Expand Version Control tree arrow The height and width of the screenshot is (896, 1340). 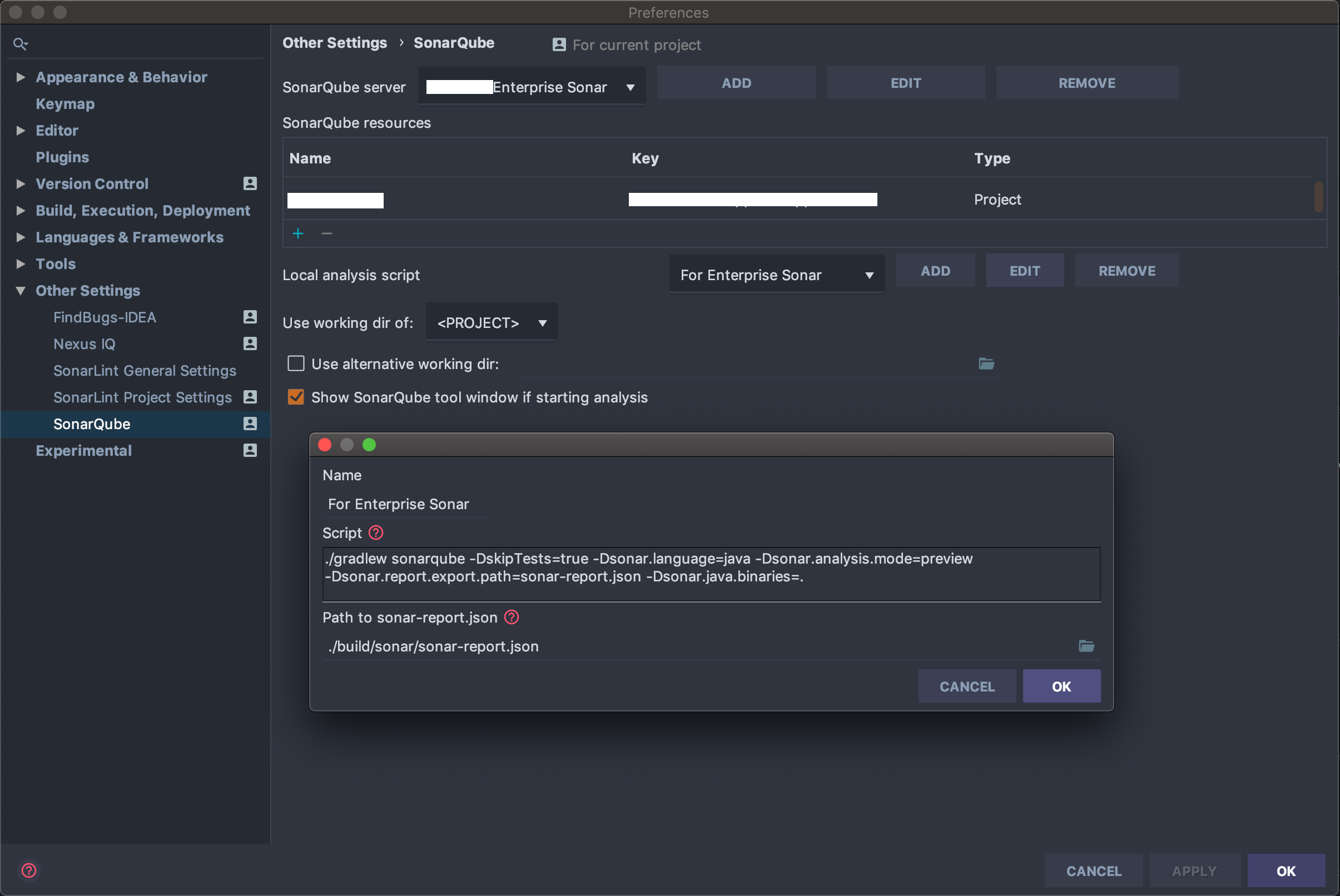point(21,183)
